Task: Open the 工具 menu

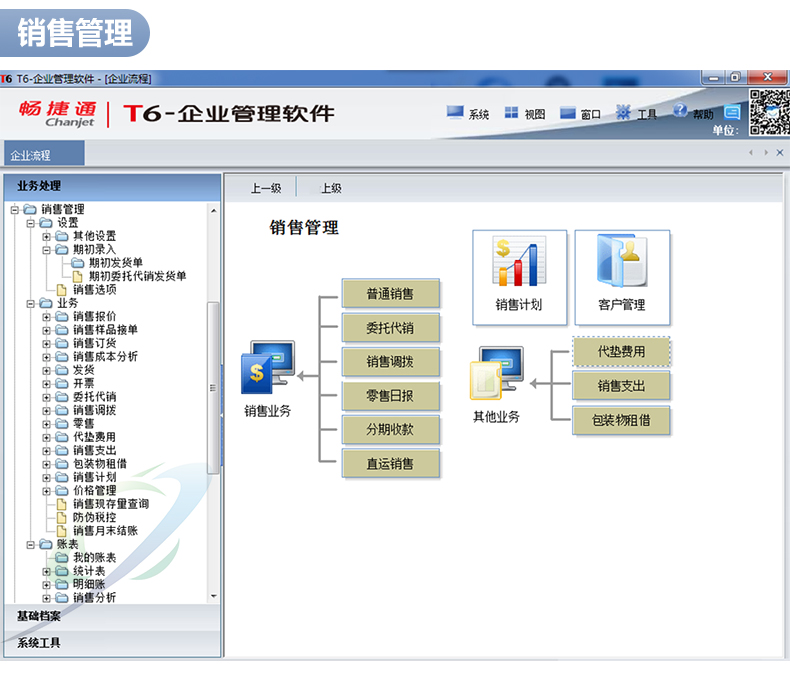Action: (636, 114)
